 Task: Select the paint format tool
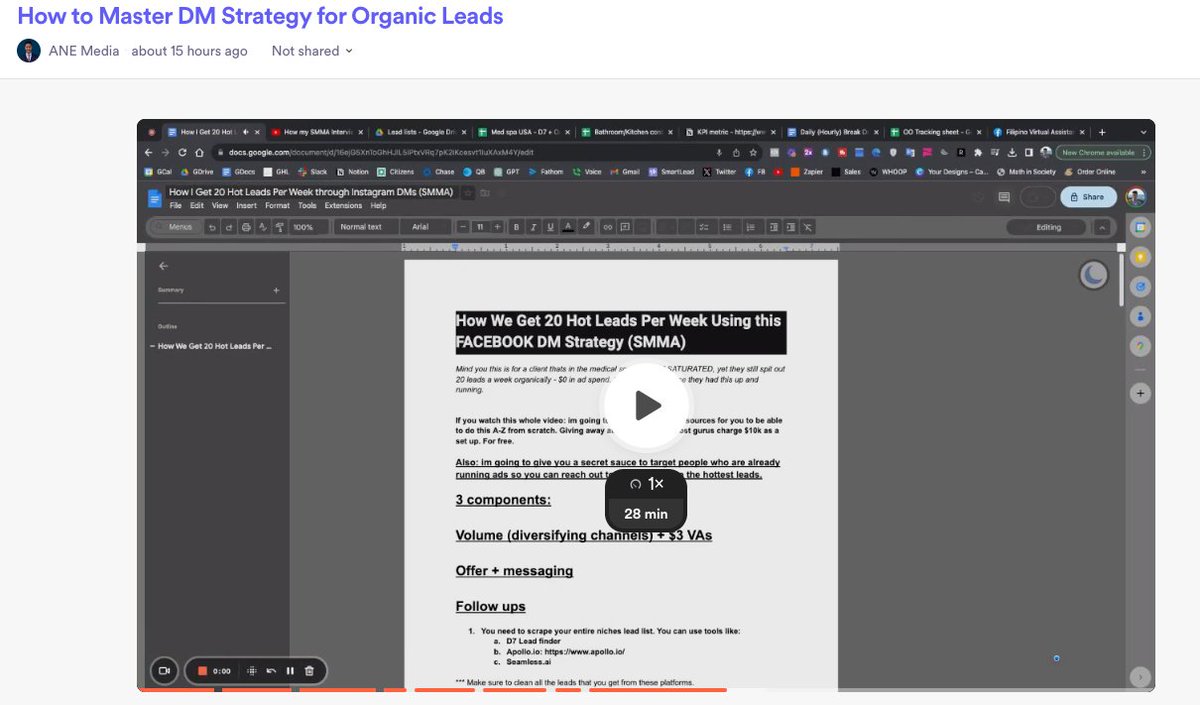(279, 227)
